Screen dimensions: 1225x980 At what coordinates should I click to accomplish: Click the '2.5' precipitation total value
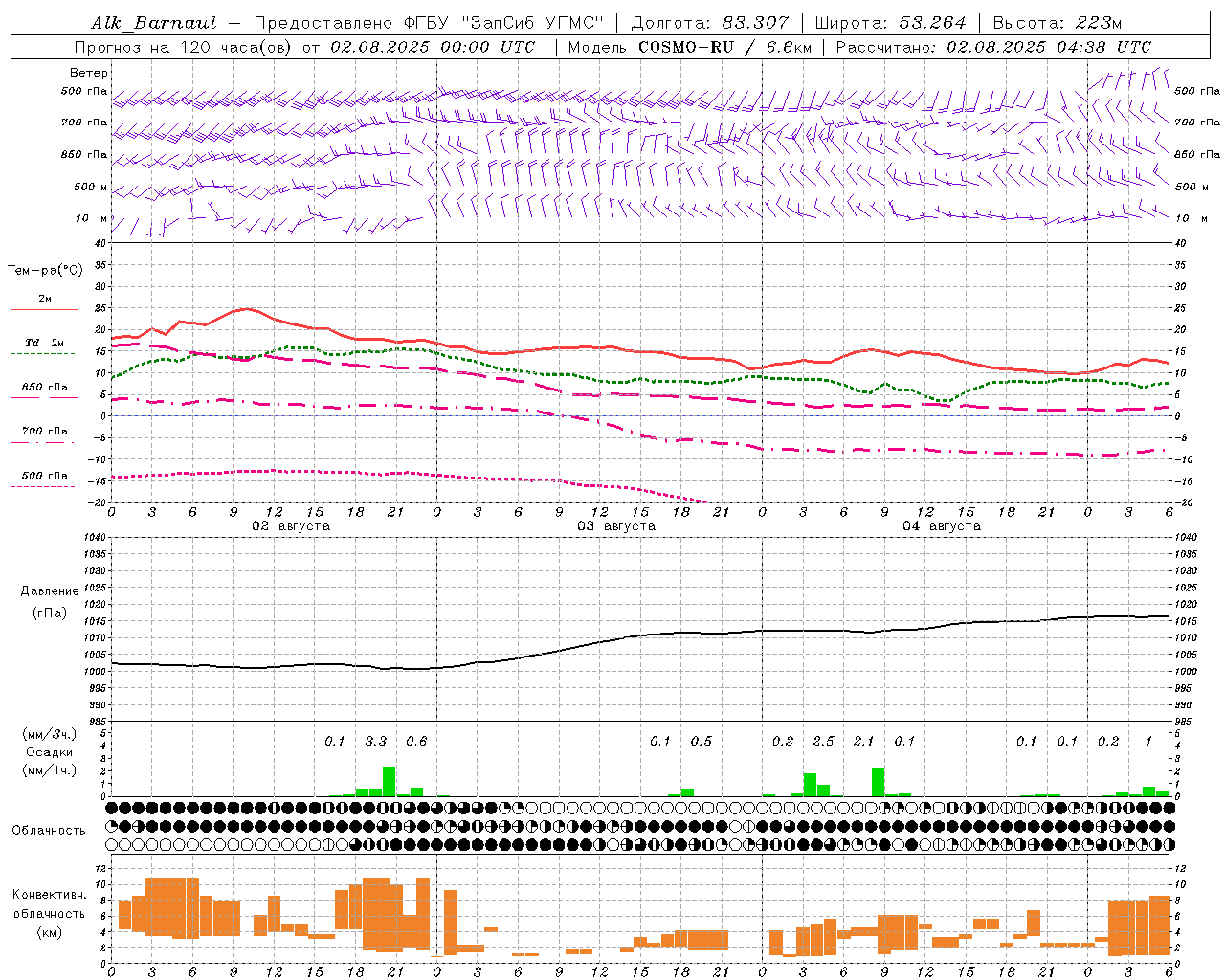coord(823,741)
